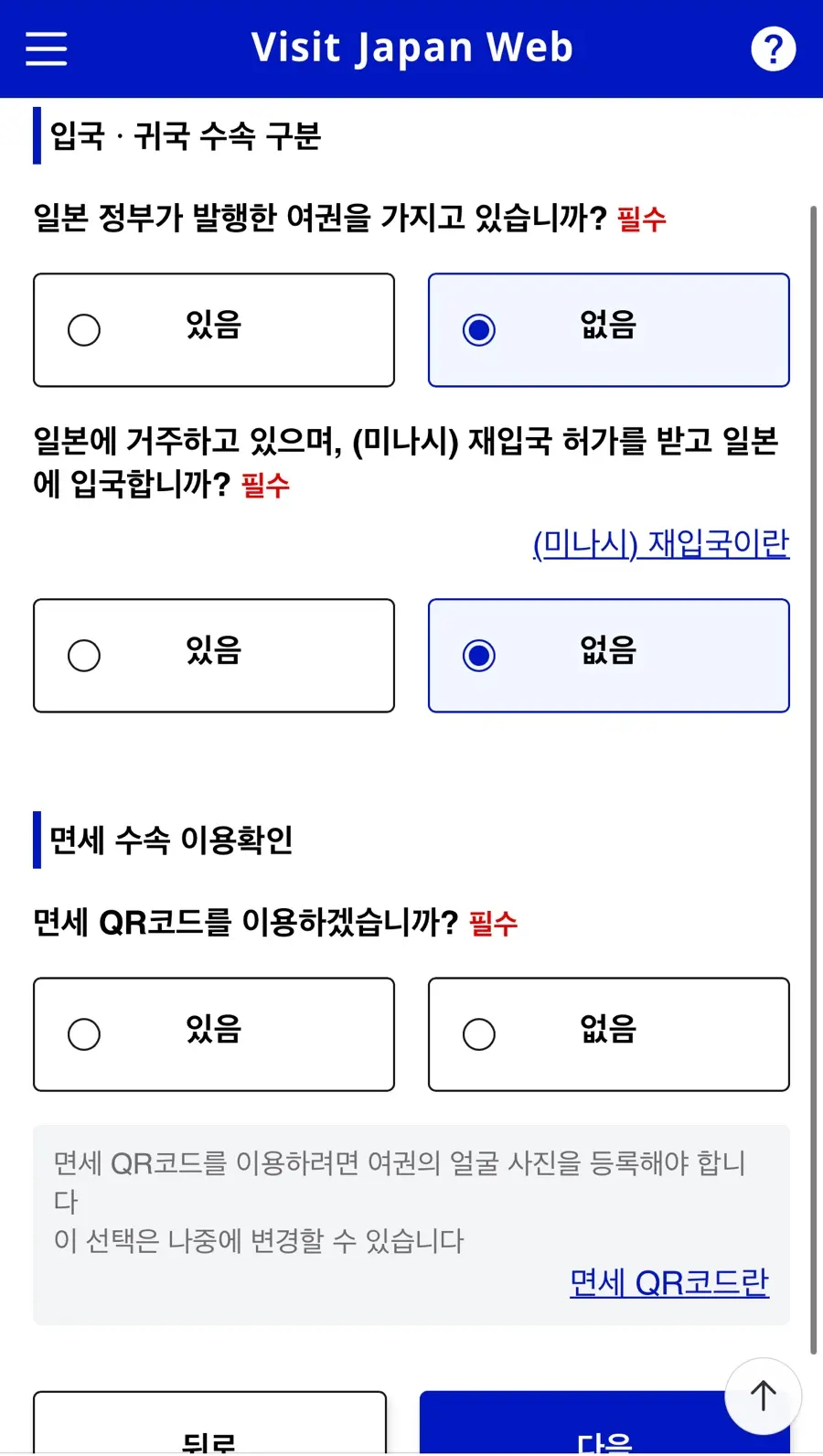Select 없음 for Japanese passport question

[x=609, y=330]
